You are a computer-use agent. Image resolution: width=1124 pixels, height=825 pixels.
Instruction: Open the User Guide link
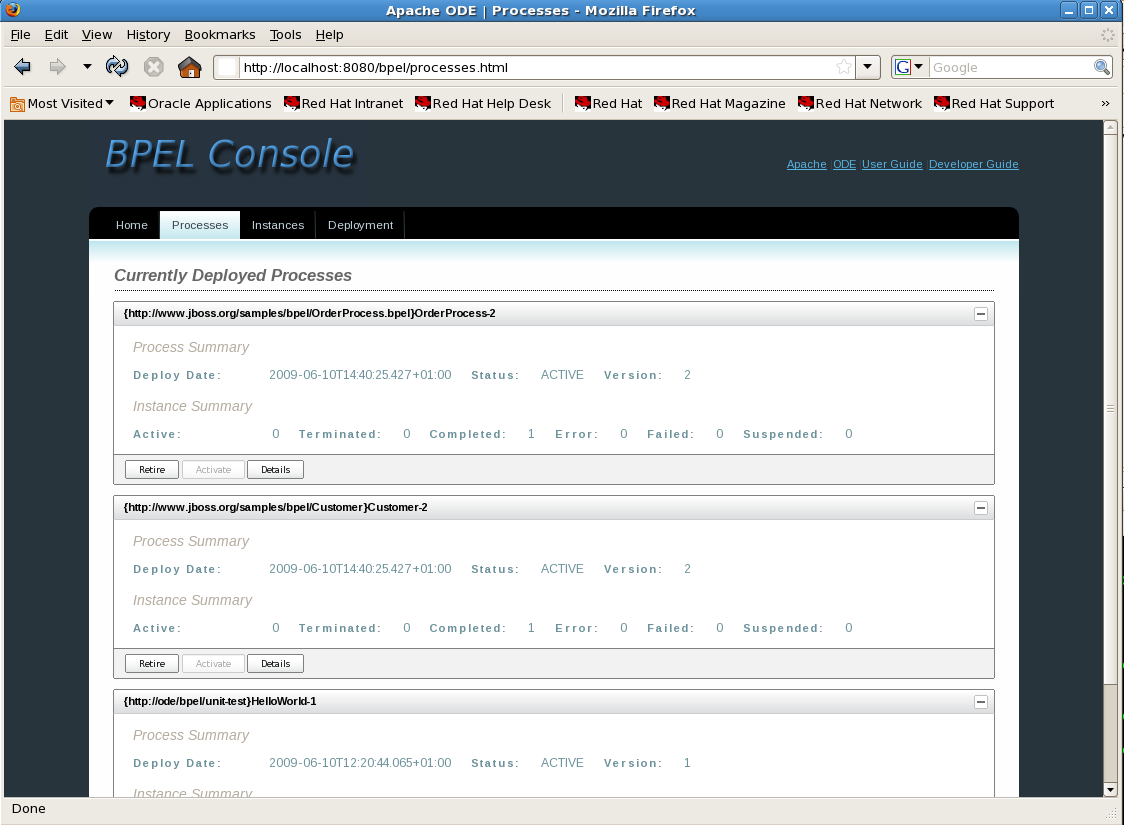[x=892, y=164]
